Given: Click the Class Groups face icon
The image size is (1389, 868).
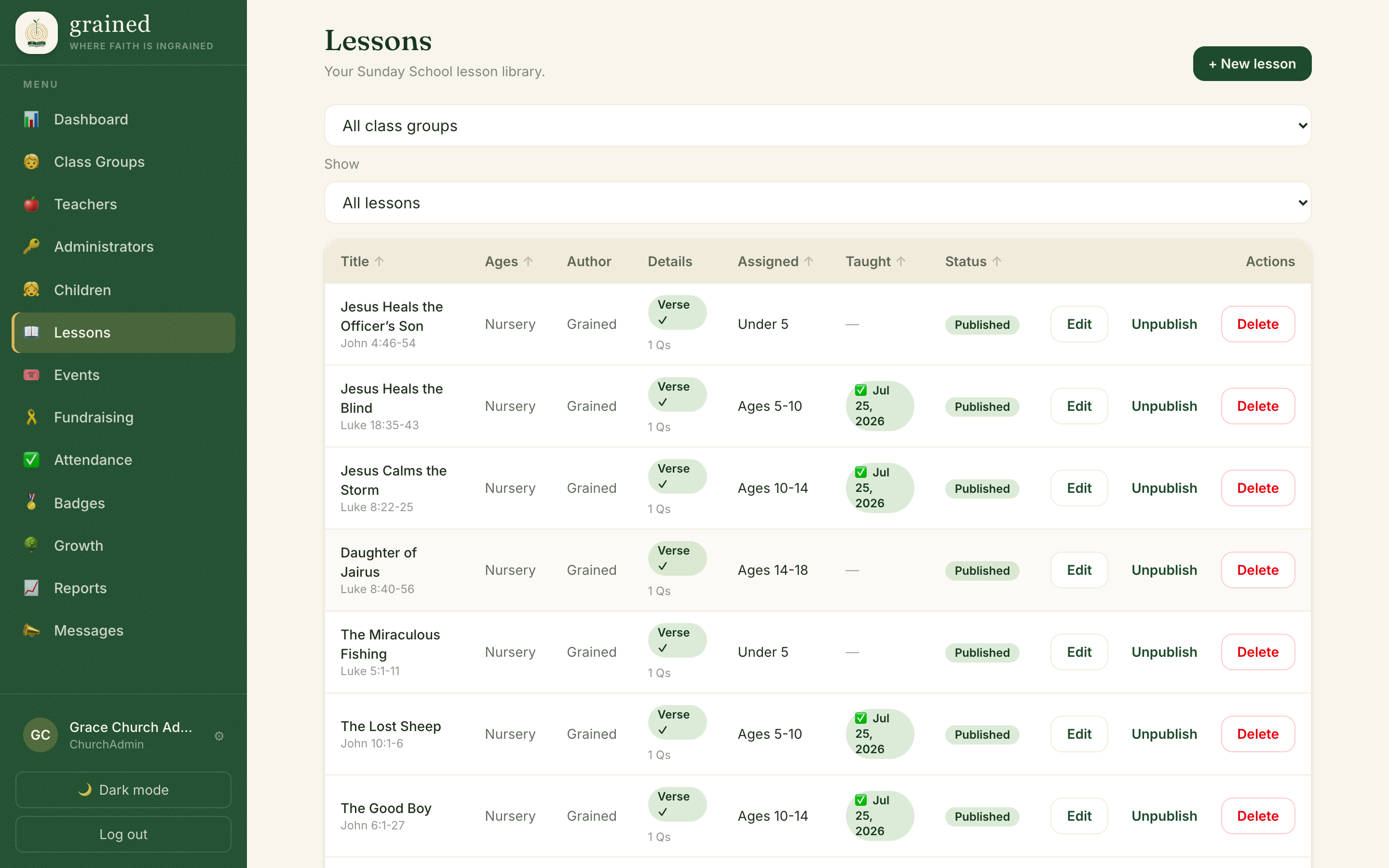Looking at the screenshot, I should [31, 162].
